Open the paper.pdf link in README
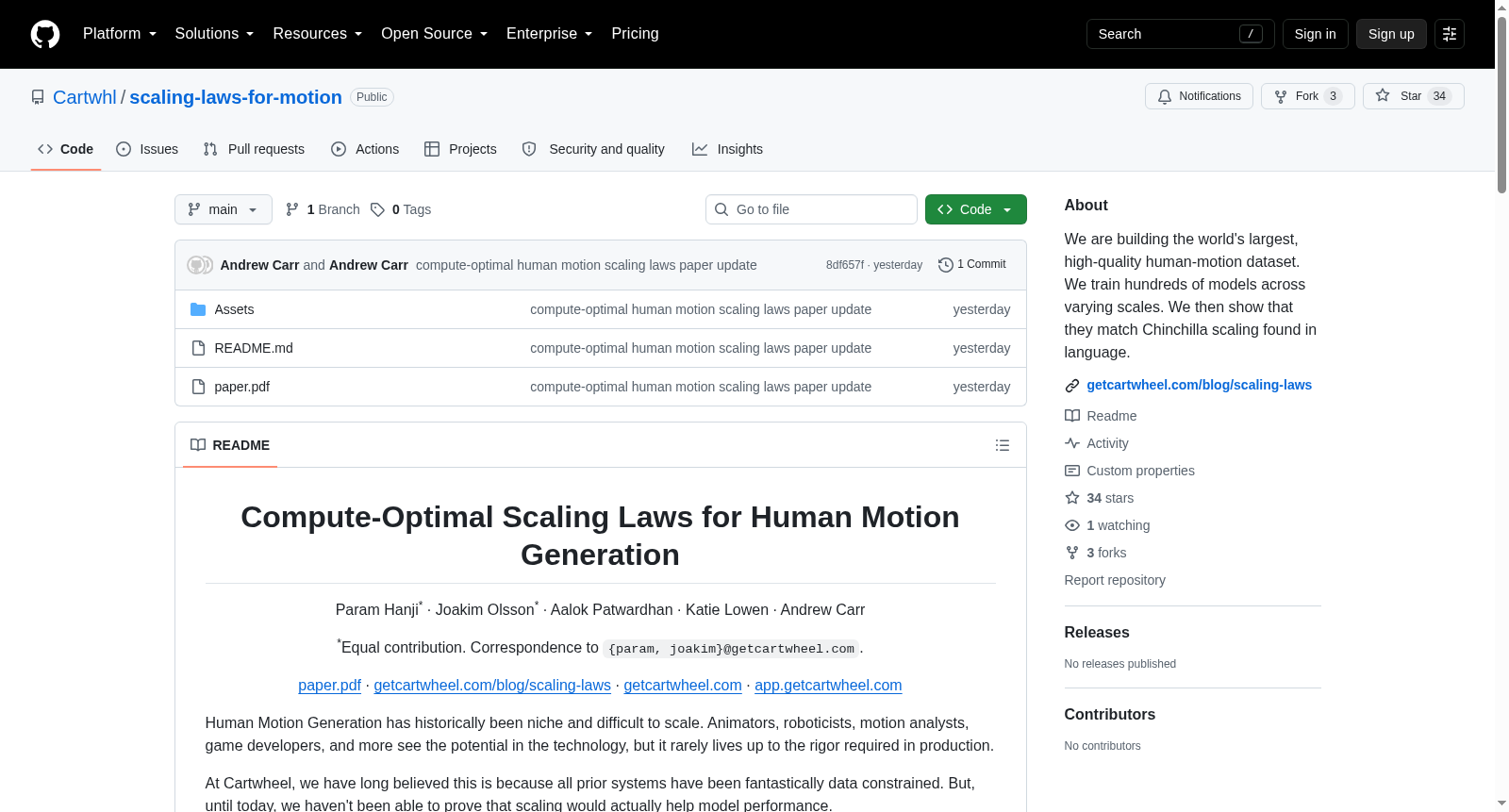Screen dimensions: 1509x812 point(329,686)
